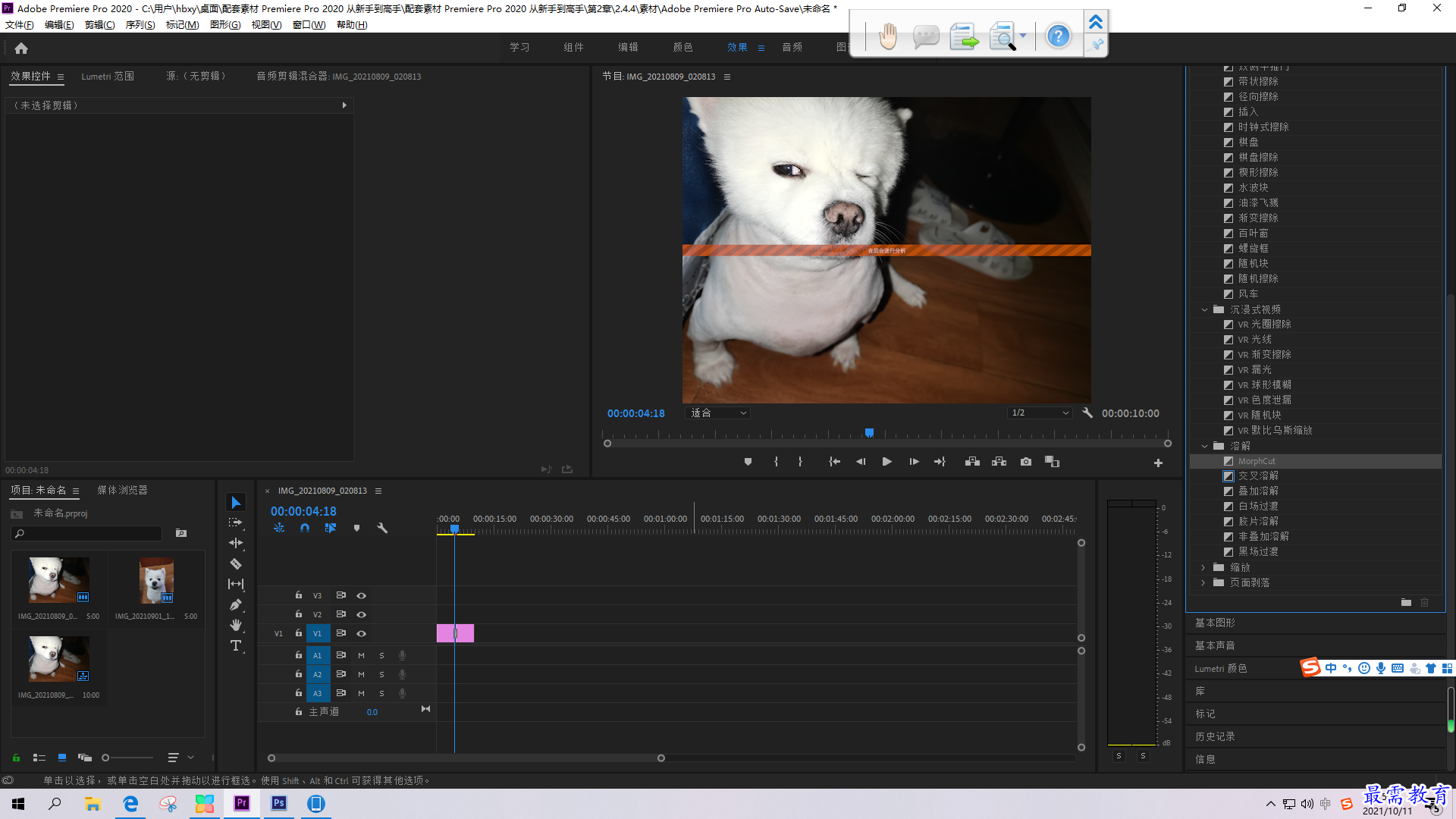Screen dimensions: 1456x819
Task: Select the 交叉溶解 transition
Action: (x=1258, y=475)
